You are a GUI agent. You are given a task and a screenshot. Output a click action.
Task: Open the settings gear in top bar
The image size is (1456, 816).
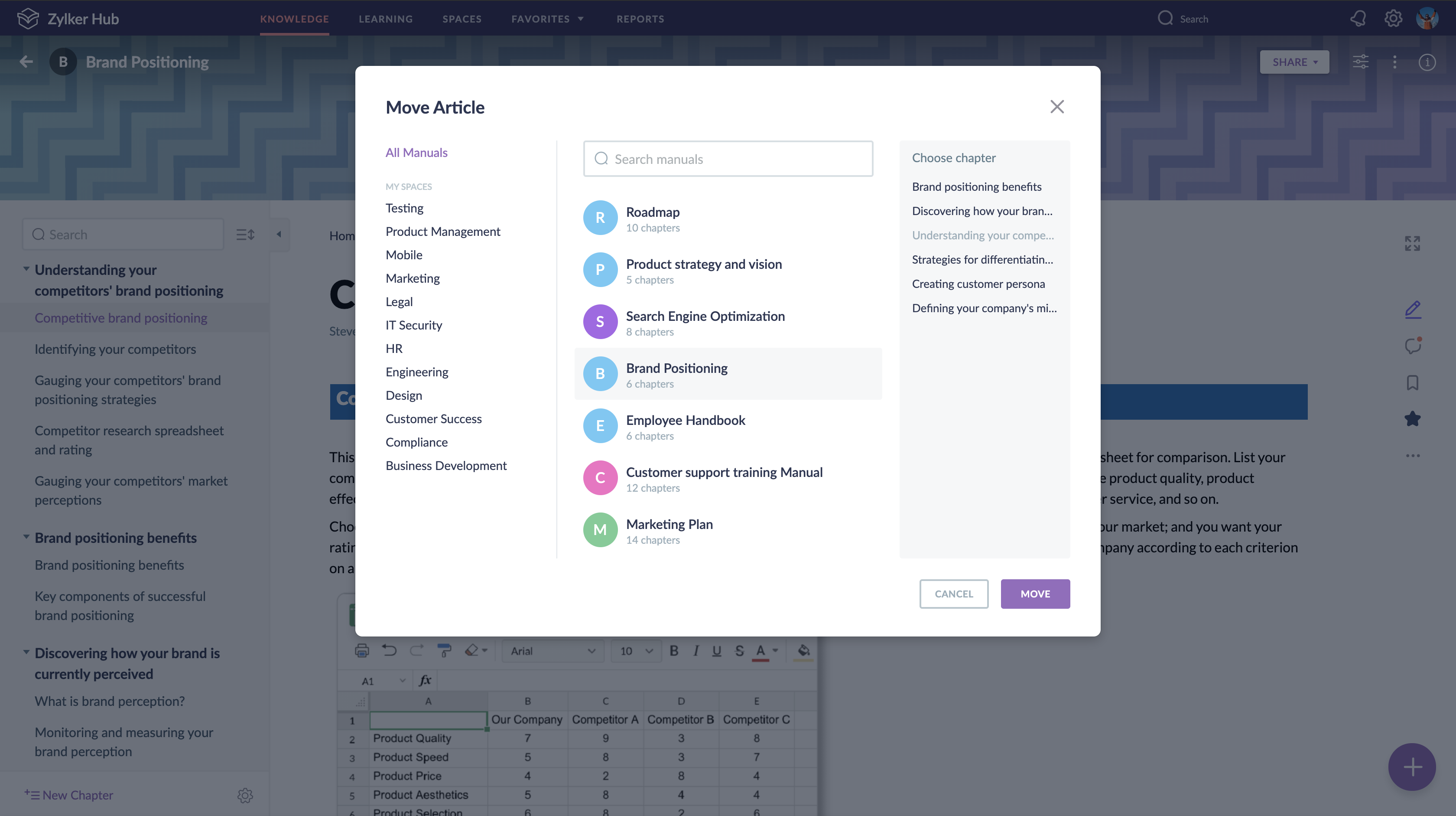[x=1393, y=19]
